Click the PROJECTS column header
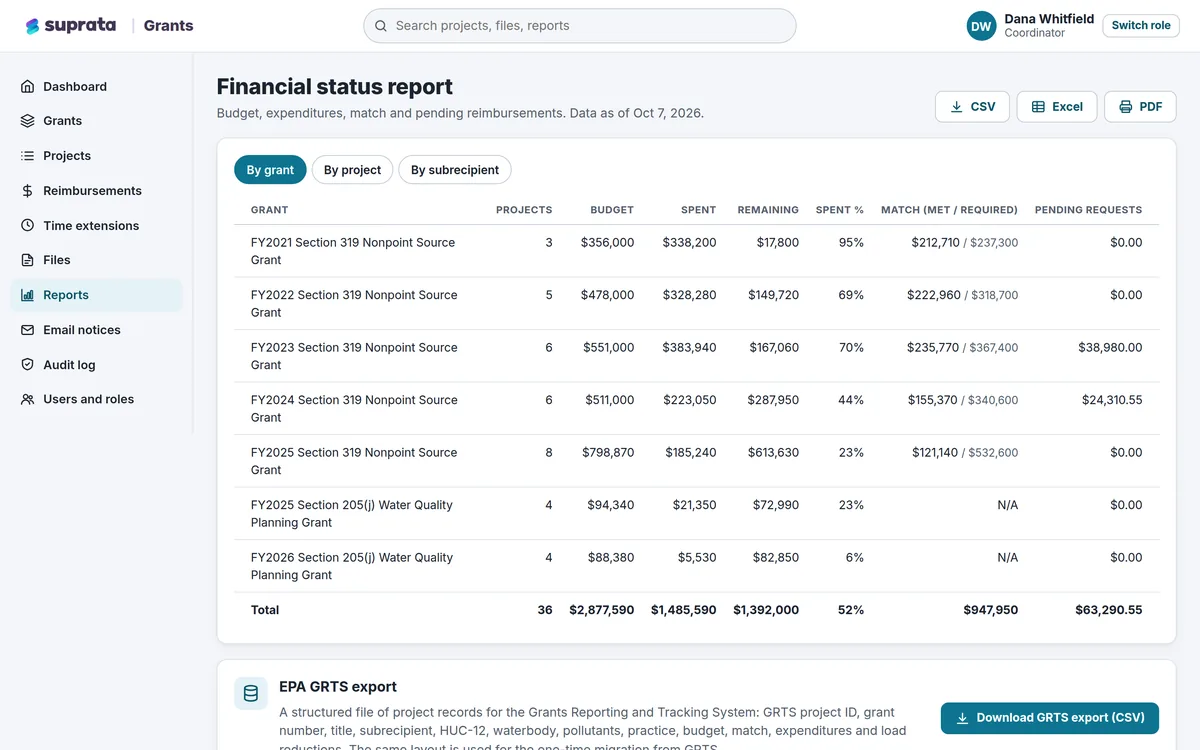Image resolution: width=1200 pixels, height=750 pixels. click(524, 210)
